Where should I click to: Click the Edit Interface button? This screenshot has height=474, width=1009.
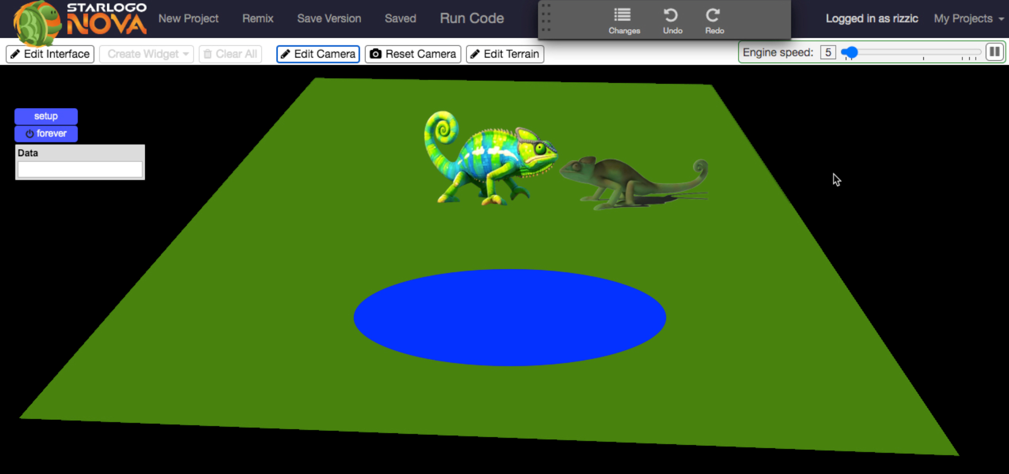coord(50,54)
